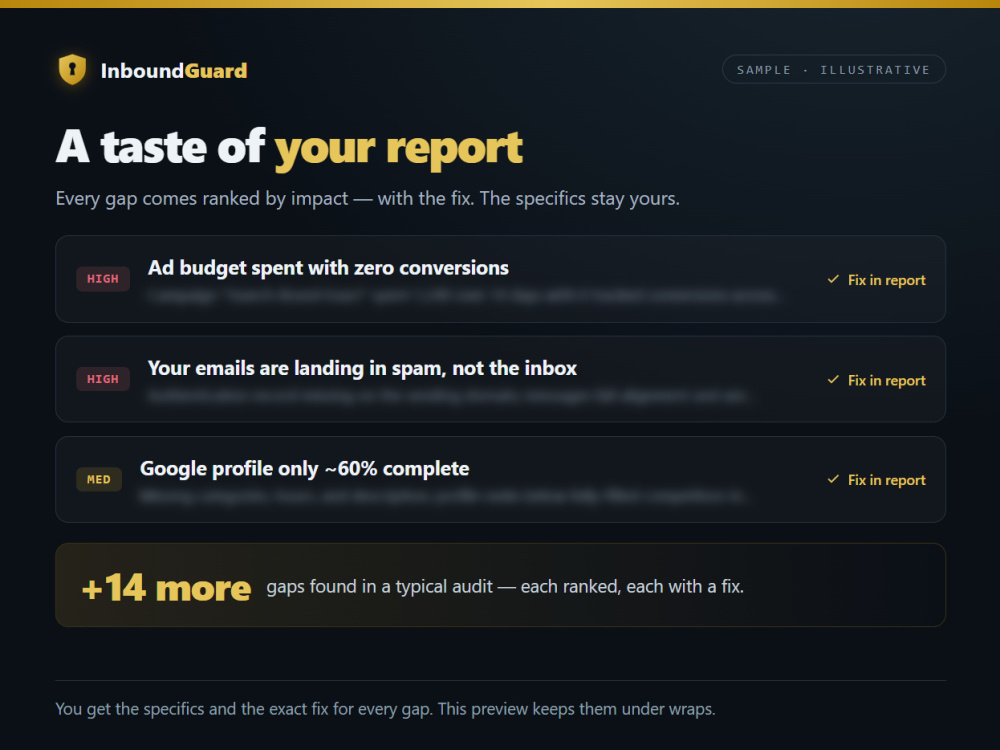Click the 'Every gap comes ranked by impact' subtitle
Viewport: 1000px width, 750px height.
367,198
